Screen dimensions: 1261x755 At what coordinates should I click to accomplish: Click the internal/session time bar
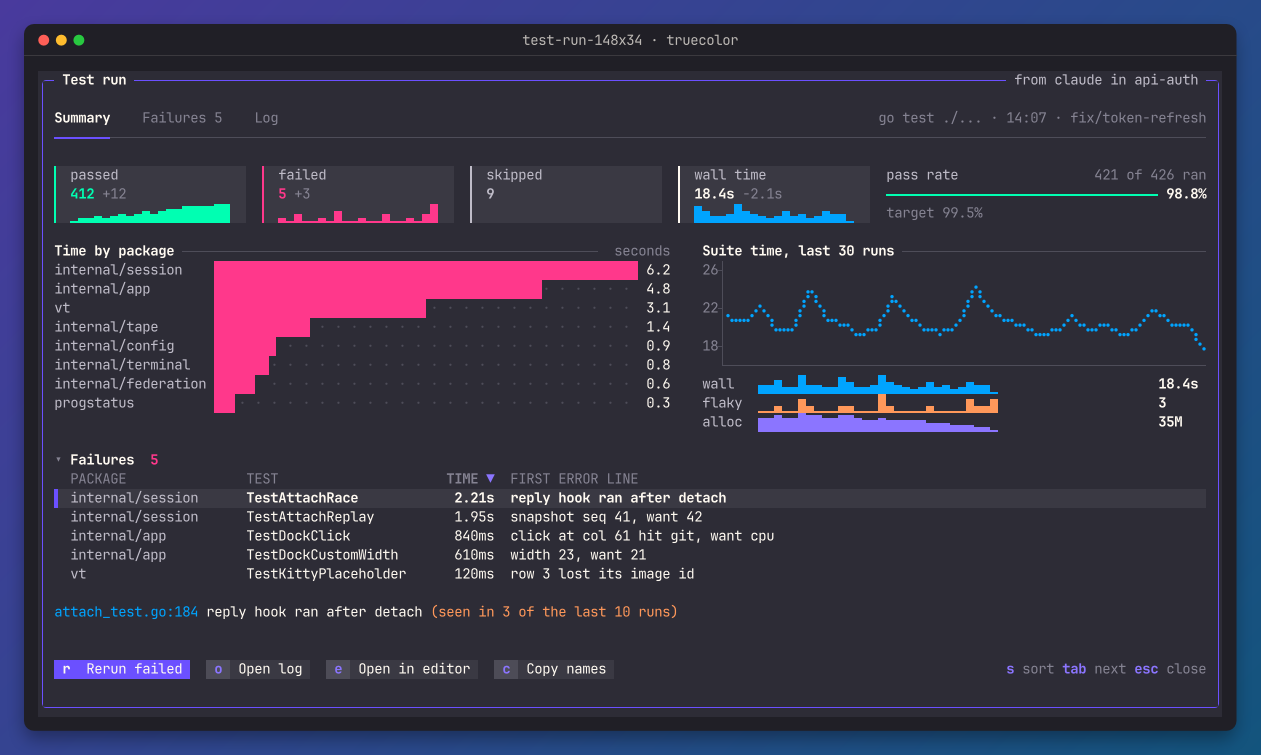[426, 270]
